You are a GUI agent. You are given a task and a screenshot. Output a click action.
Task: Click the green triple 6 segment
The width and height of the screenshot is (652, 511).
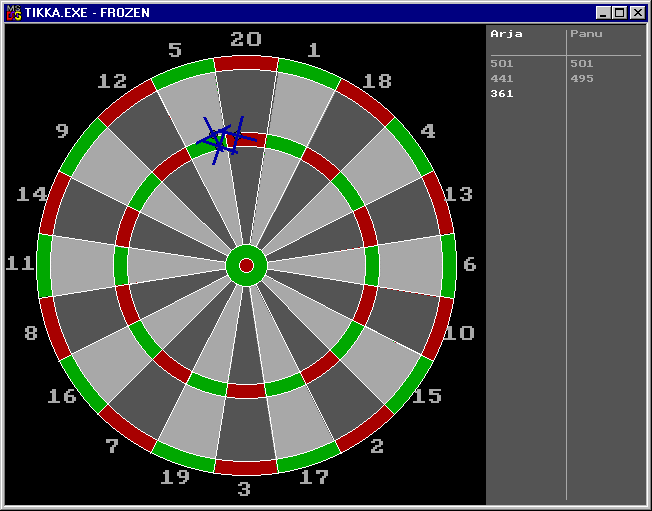pos(372,266)
